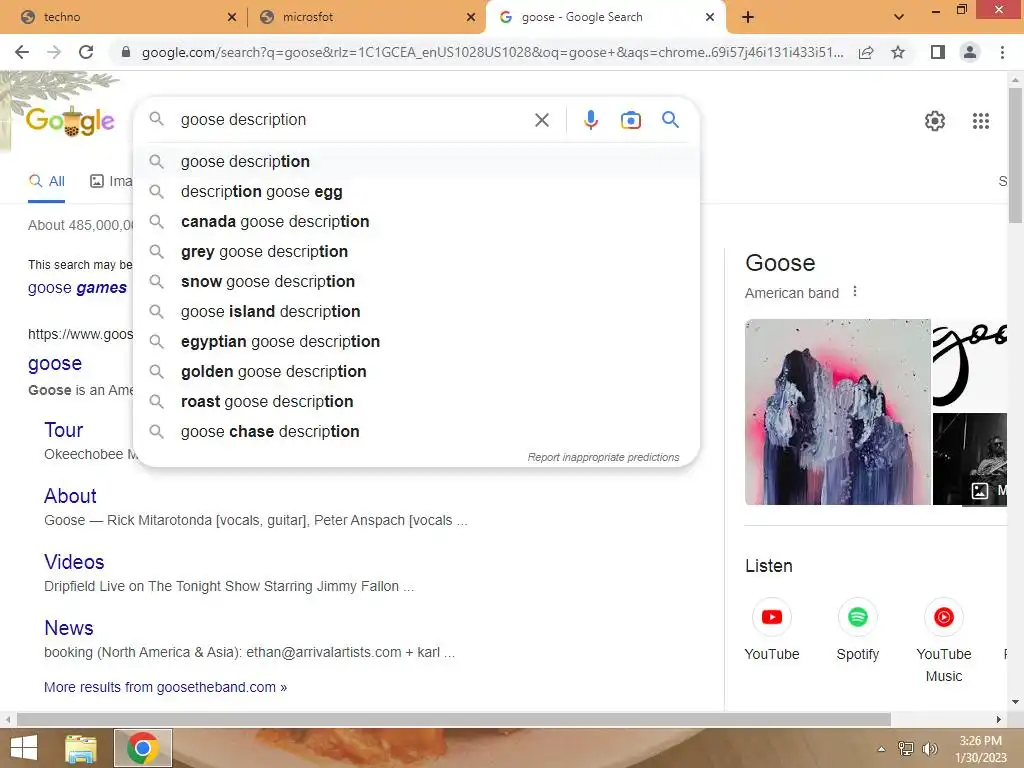Screen dimensions: 1024x768
Task: Switch to the techno tab
Action: point(122,18)
